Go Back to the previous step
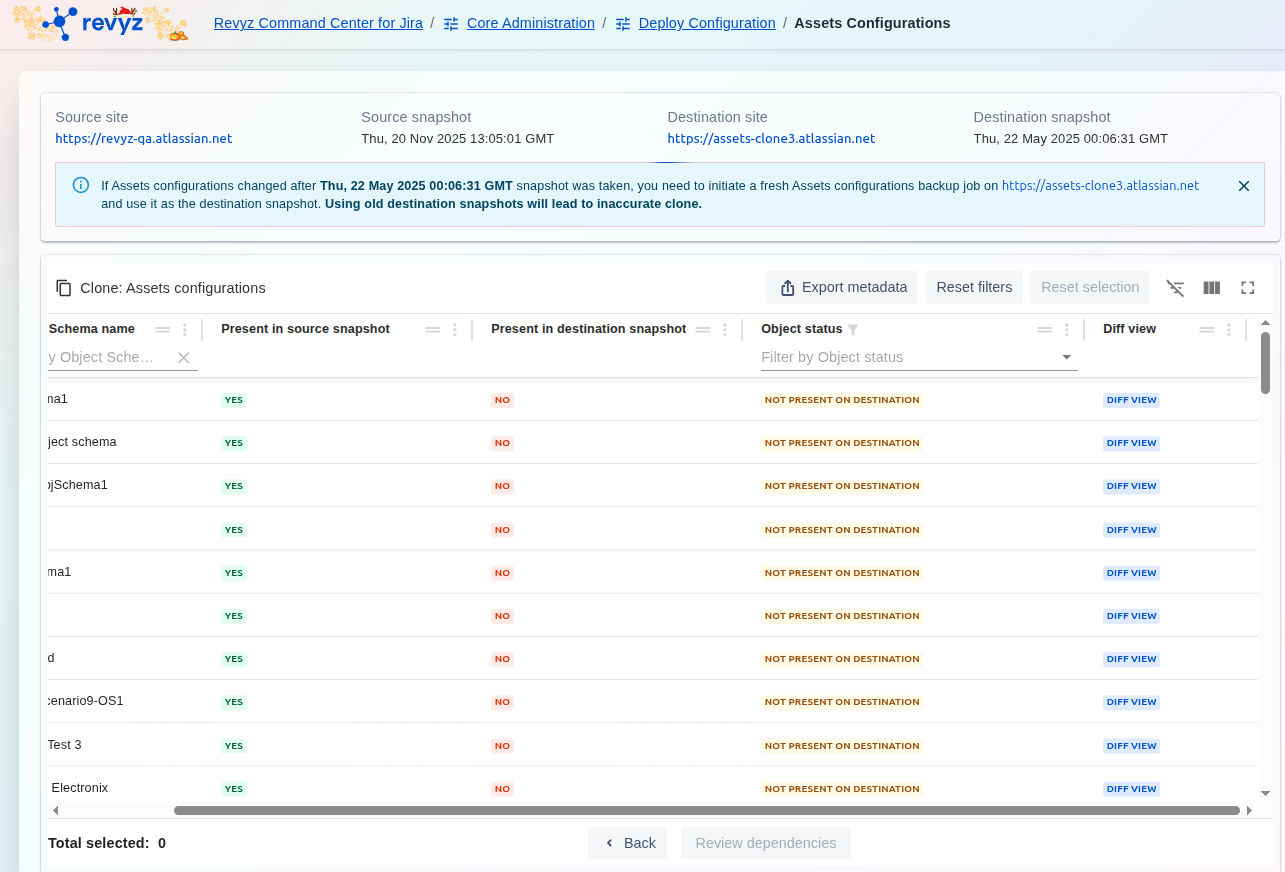Screen dimensions: 1285x872 point(628,843)
